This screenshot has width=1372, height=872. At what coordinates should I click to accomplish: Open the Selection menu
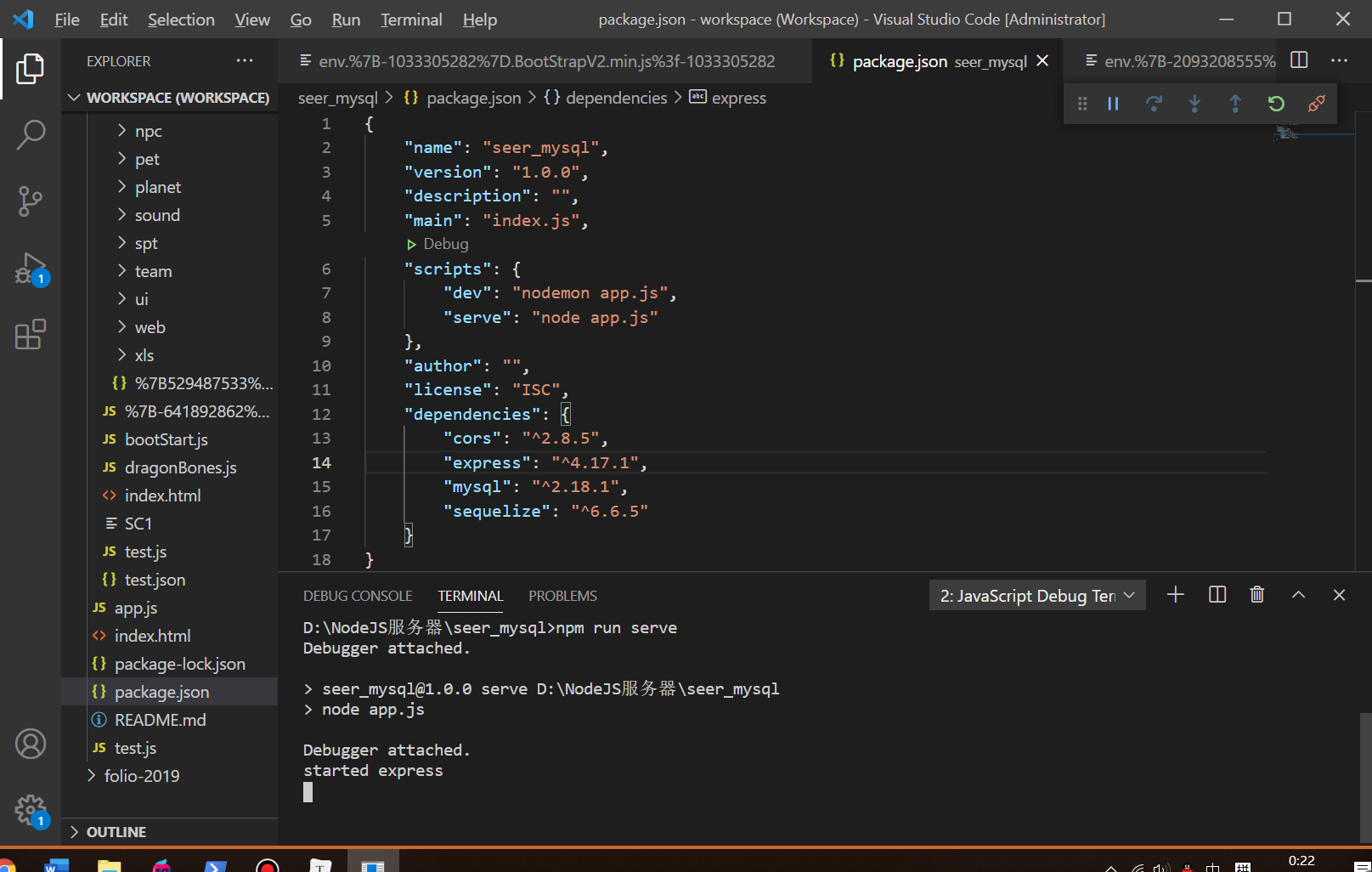[x=181, y=20]
